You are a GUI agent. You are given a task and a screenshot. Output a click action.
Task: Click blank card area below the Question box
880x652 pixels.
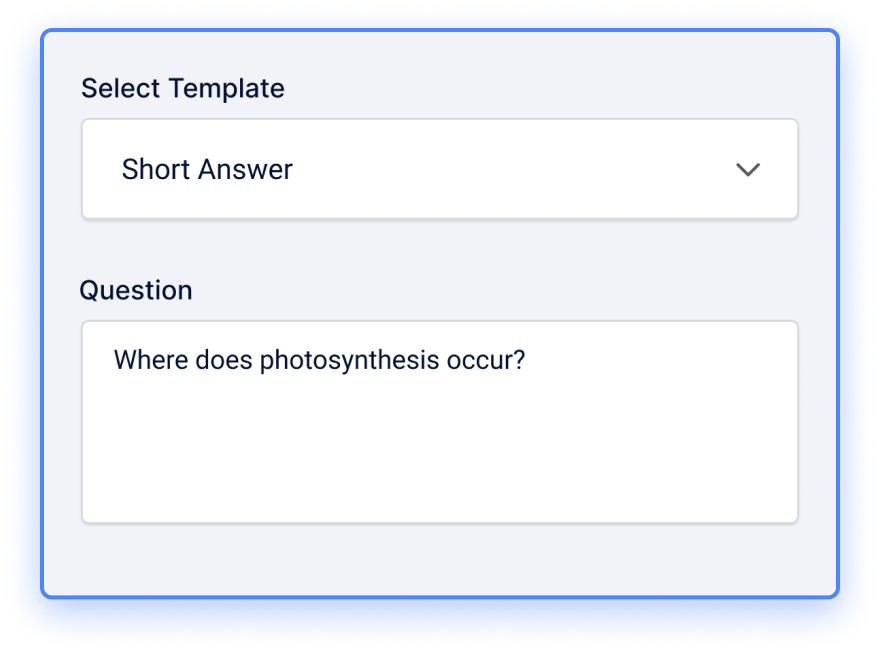coord(439,559)
